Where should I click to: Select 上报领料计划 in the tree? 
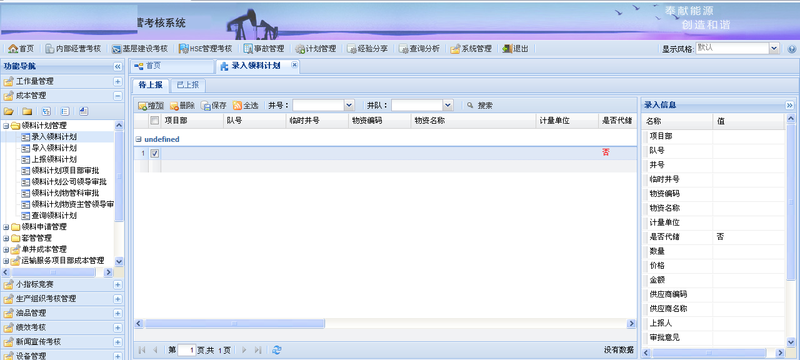pos(54,159)
